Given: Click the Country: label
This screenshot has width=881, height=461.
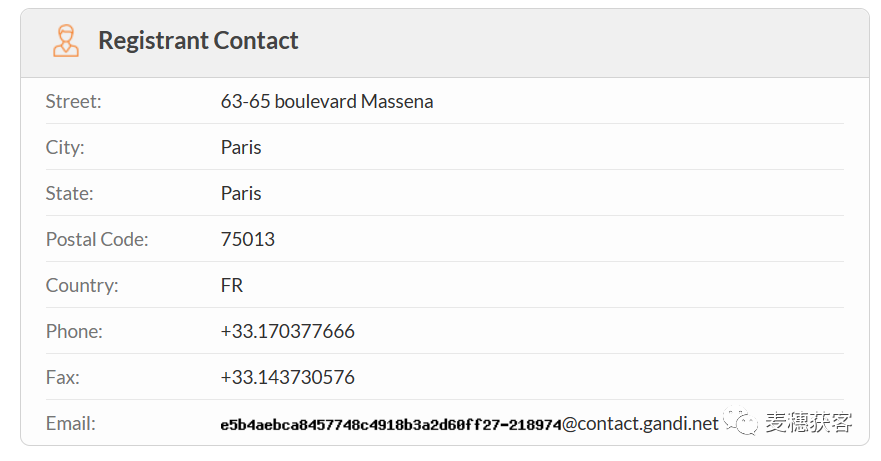Looking at the screenshot, I should pyautogui.click(x=82, y=286).
